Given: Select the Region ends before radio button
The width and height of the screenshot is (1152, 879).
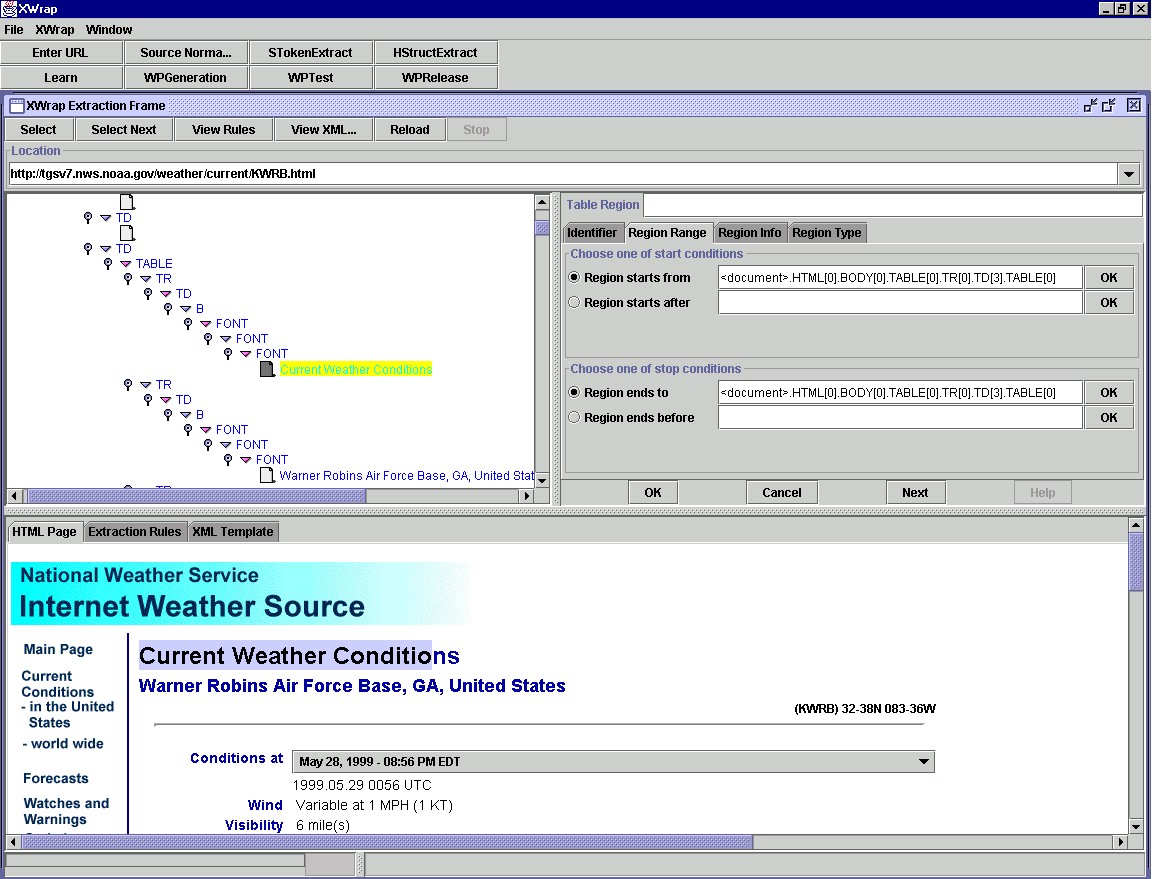Looking at the screenshot, I should coord(574,418).
